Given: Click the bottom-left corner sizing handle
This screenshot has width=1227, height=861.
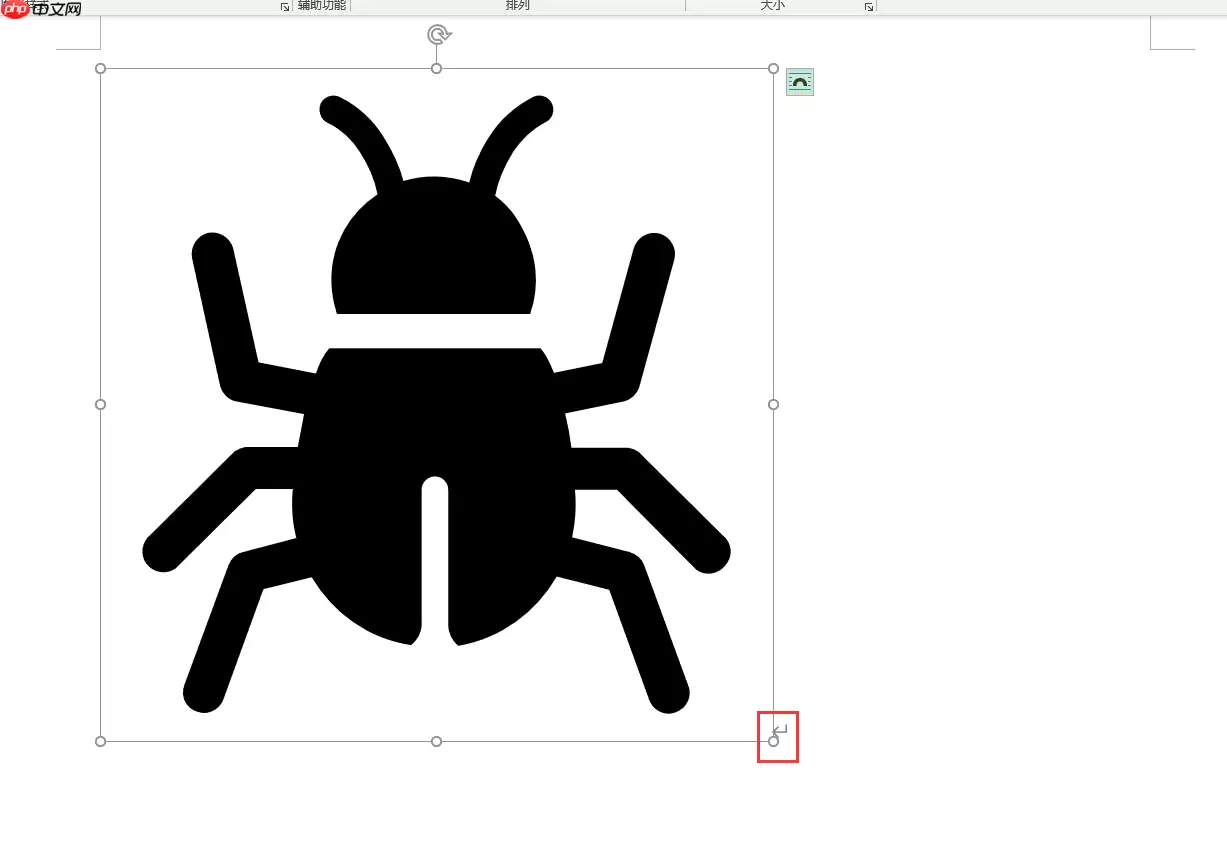Looking at the screenshot, I should (x=100, y=741).
